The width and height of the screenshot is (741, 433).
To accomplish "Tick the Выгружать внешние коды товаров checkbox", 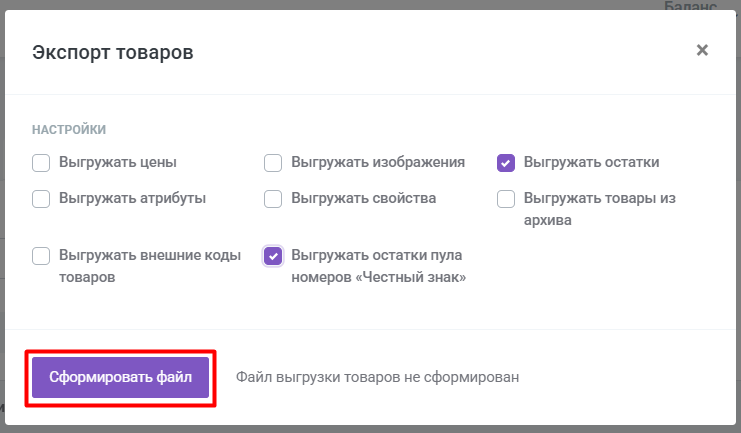I will (41, 256).
